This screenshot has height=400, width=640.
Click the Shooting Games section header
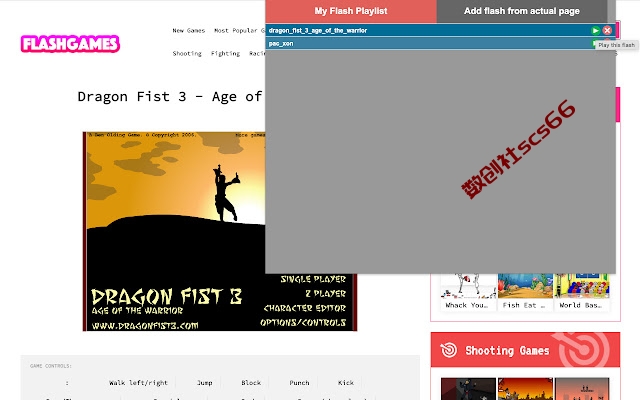tap(525, 350)
